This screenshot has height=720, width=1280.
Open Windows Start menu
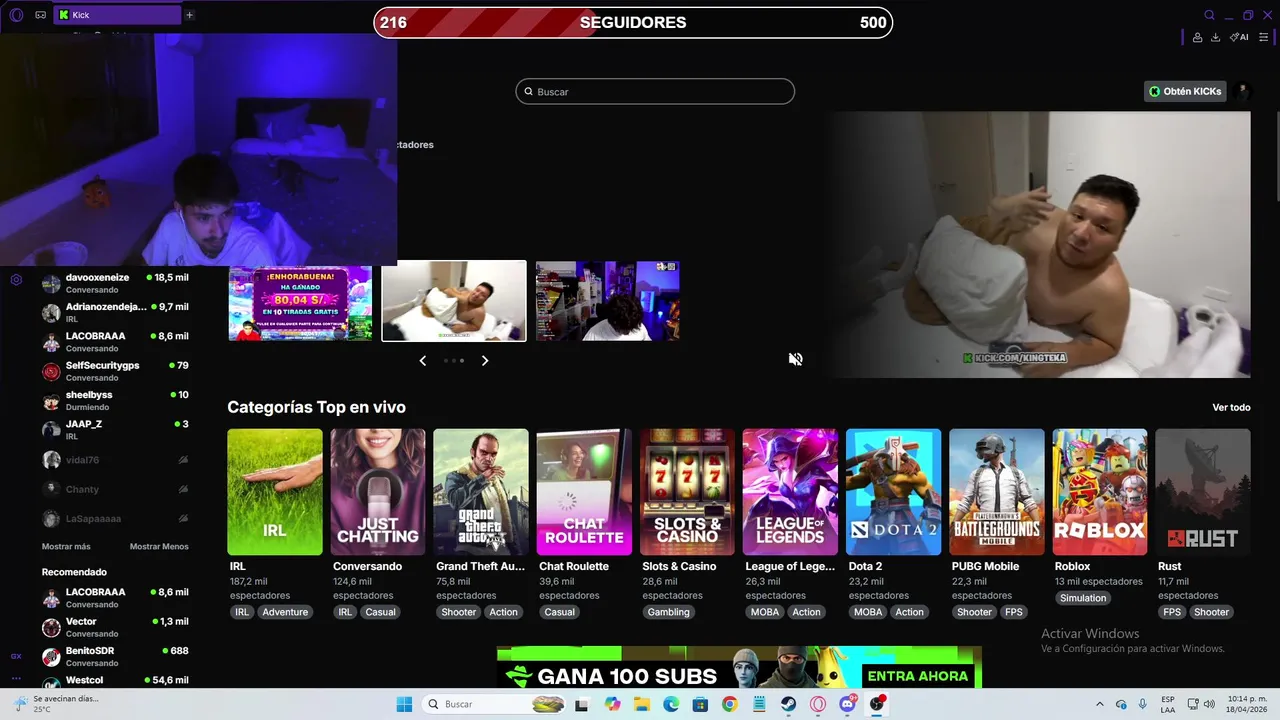click(404, 704)
